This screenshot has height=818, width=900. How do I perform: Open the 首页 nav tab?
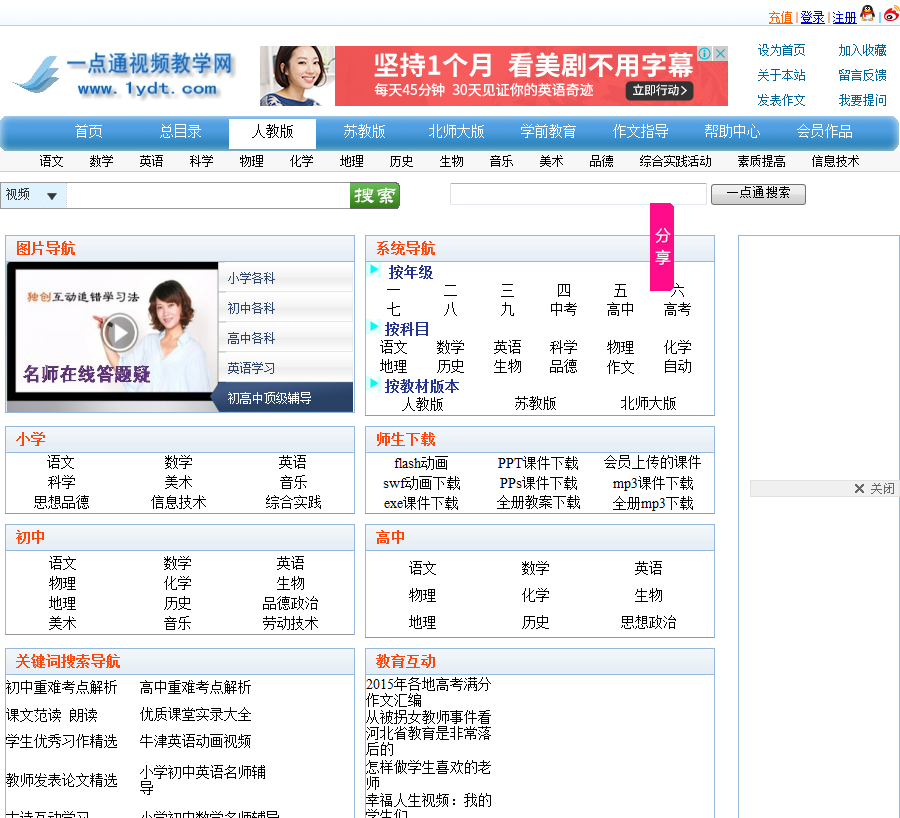click(x=88, y=131)
